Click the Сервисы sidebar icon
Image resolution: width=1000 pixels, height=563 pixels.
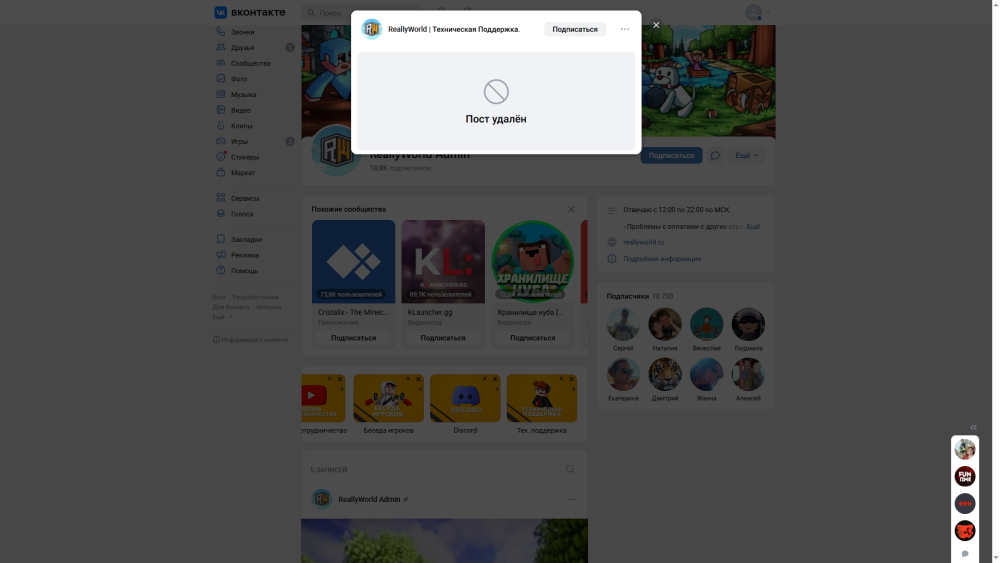(221, 198)
